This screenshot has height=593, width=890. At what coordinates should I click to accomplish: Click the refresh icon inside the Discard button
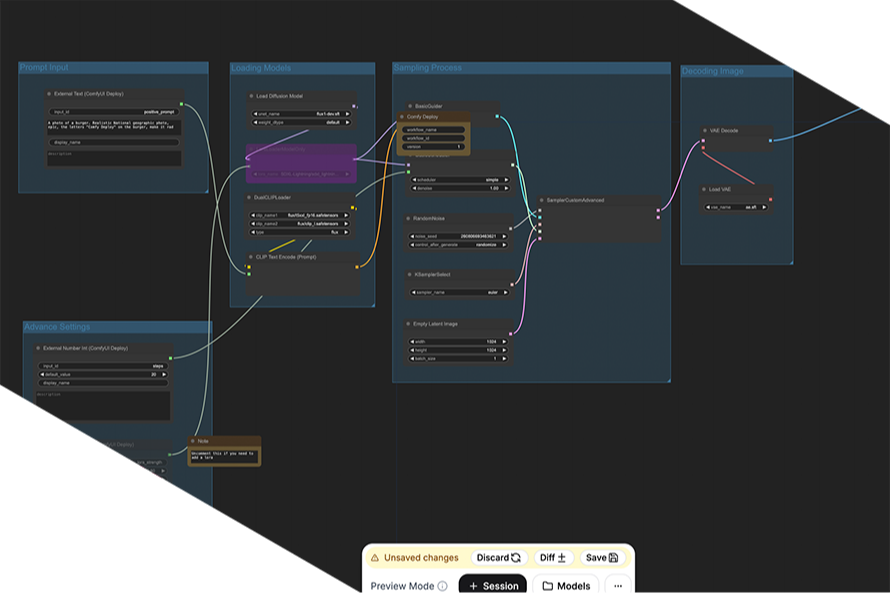(x=516, y=557)
